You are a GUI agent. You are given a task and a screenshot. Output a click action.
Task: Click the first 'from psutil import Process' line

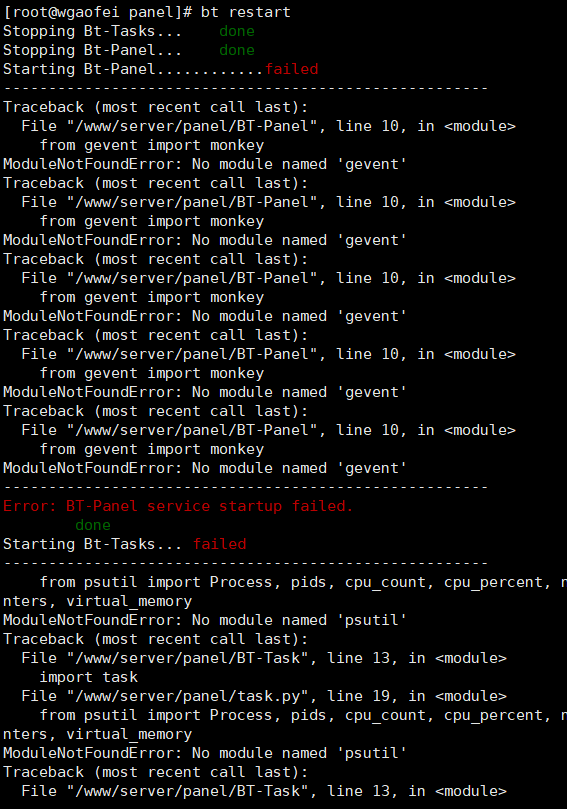[303, 582]
